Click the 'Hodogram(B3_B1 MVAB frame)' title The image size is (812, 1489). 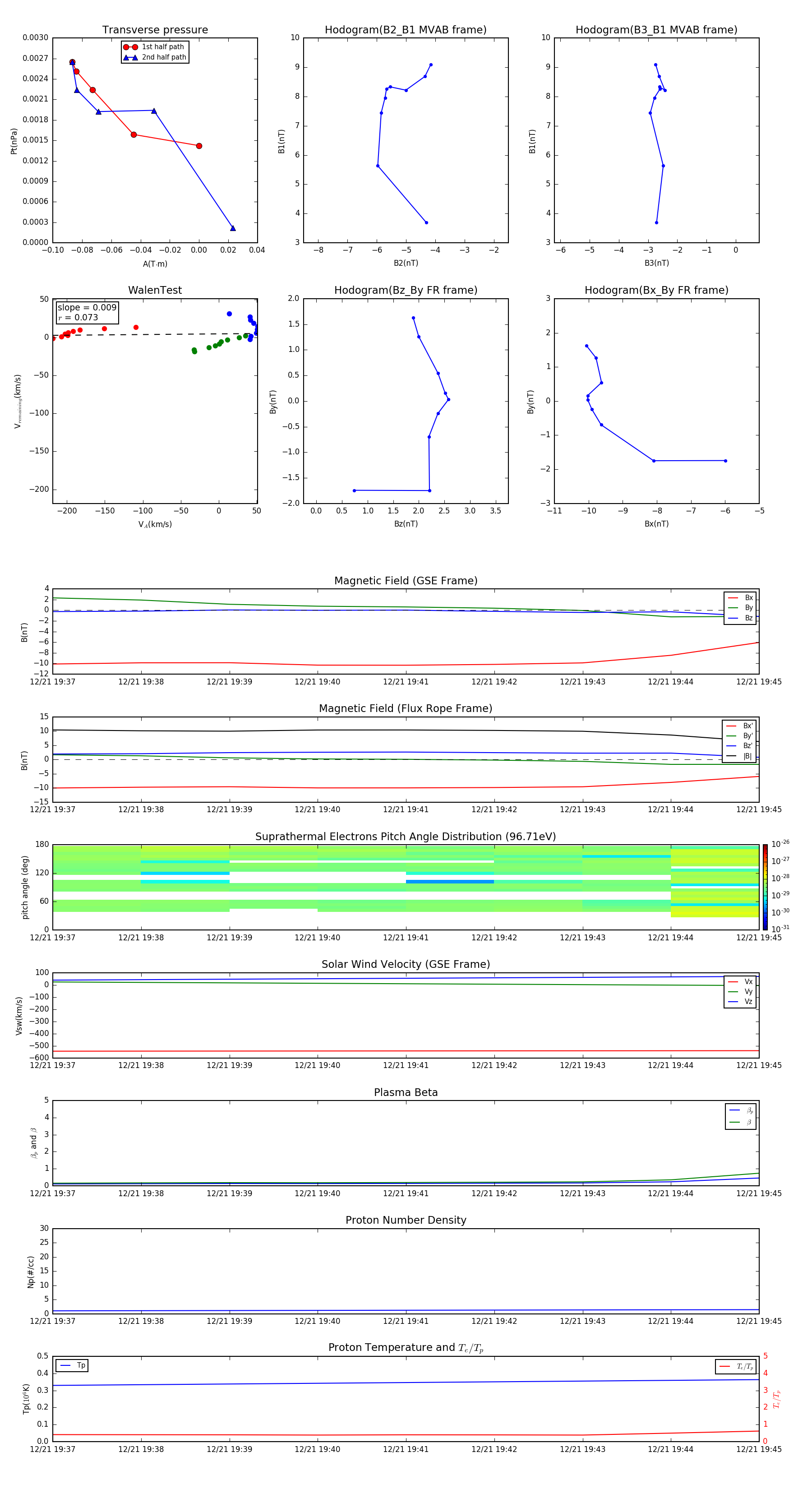(x=656, y=29)
